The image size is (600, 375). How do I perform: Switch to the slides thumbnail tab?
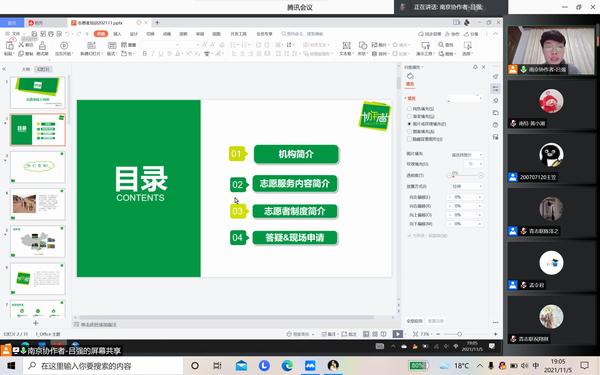coord(43,69)
